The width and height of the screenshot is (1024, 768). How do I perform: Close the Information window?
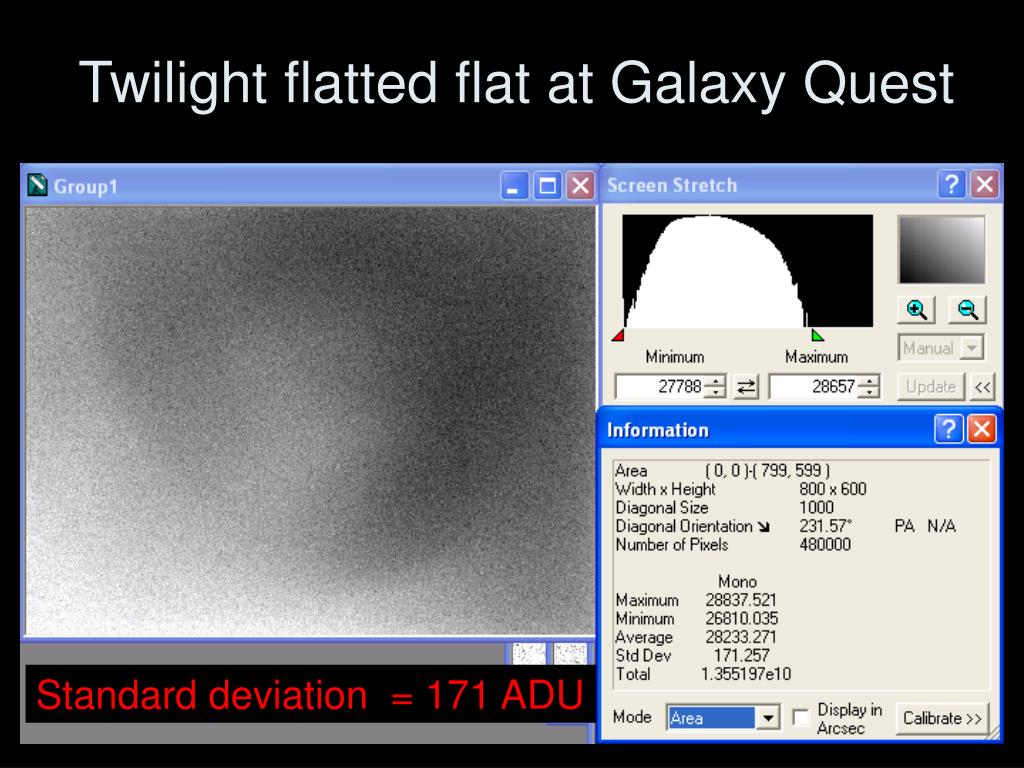click(982, 430)
